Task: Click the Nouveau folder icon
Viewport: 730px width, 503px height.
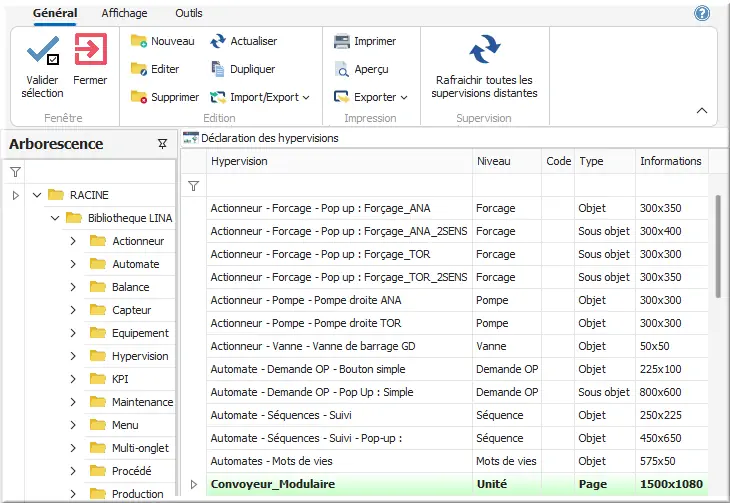Action: [139, 41]
